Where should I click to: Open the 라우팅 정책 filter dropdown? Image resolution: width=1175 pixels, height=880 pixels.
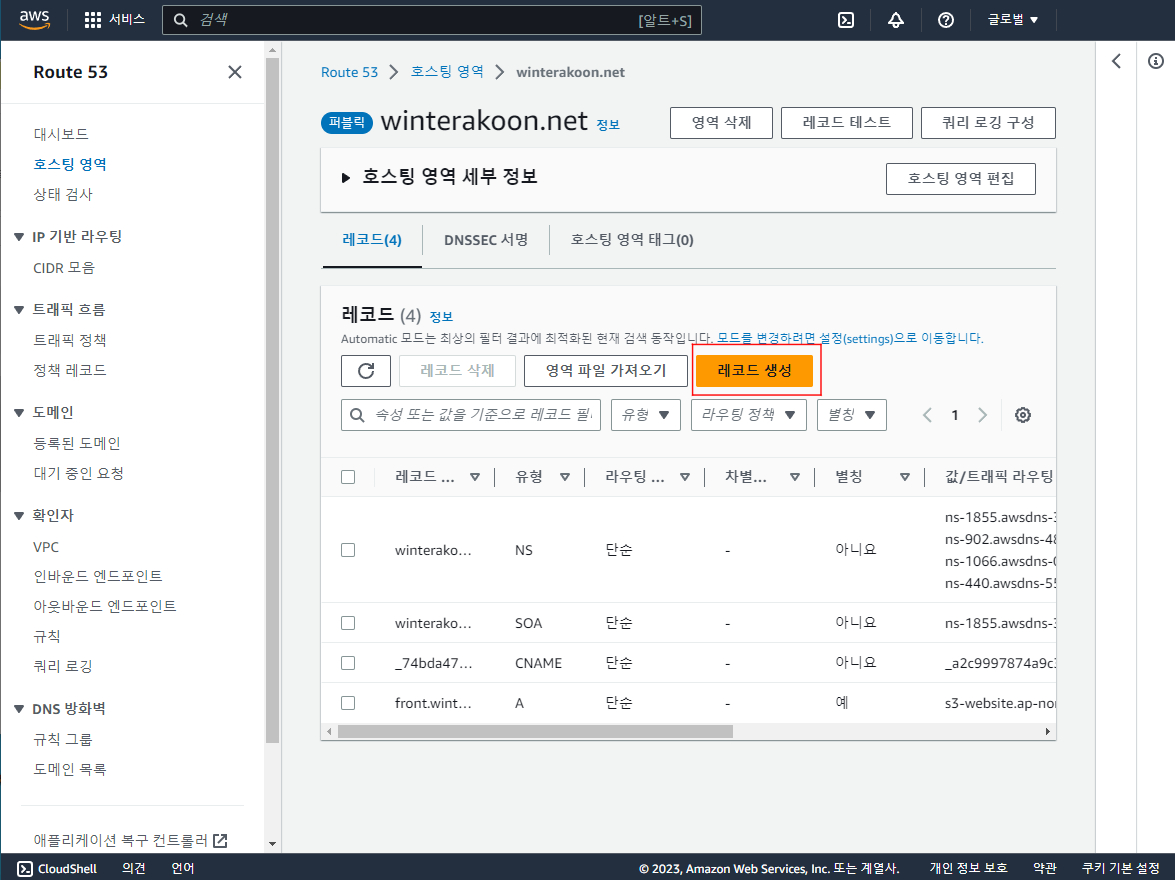pos(749,415)
